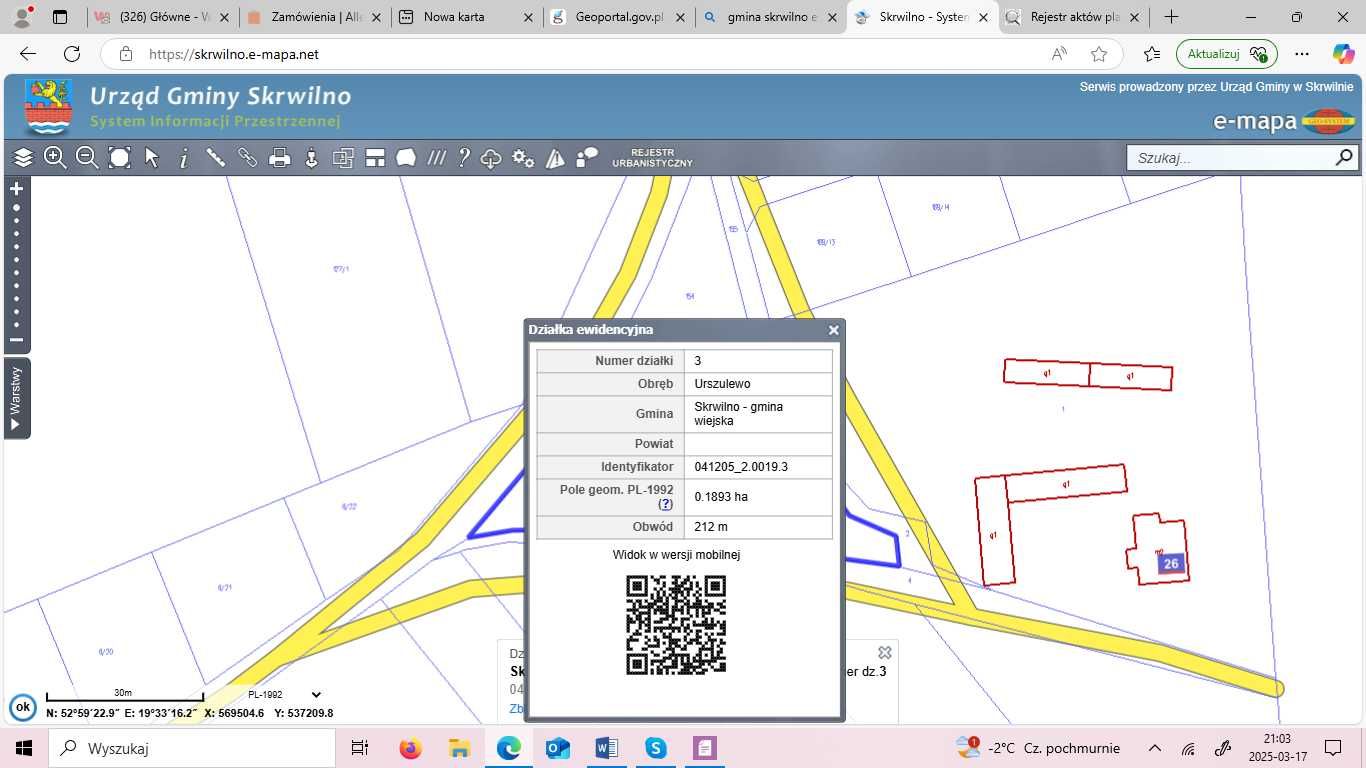
Task: Select the polygon shape drawing tool
Action: (x=406, y=158)
